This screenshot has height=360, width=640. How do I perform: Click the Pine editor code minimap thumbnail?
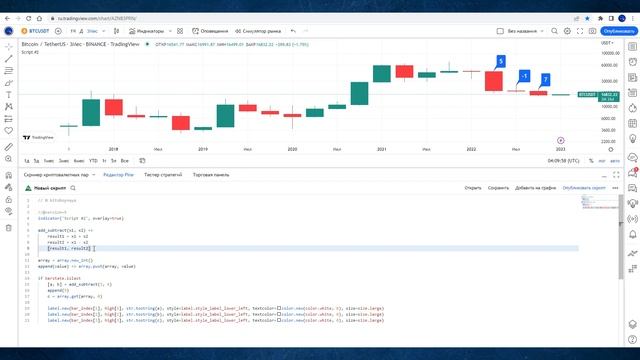tap(600, 202)
